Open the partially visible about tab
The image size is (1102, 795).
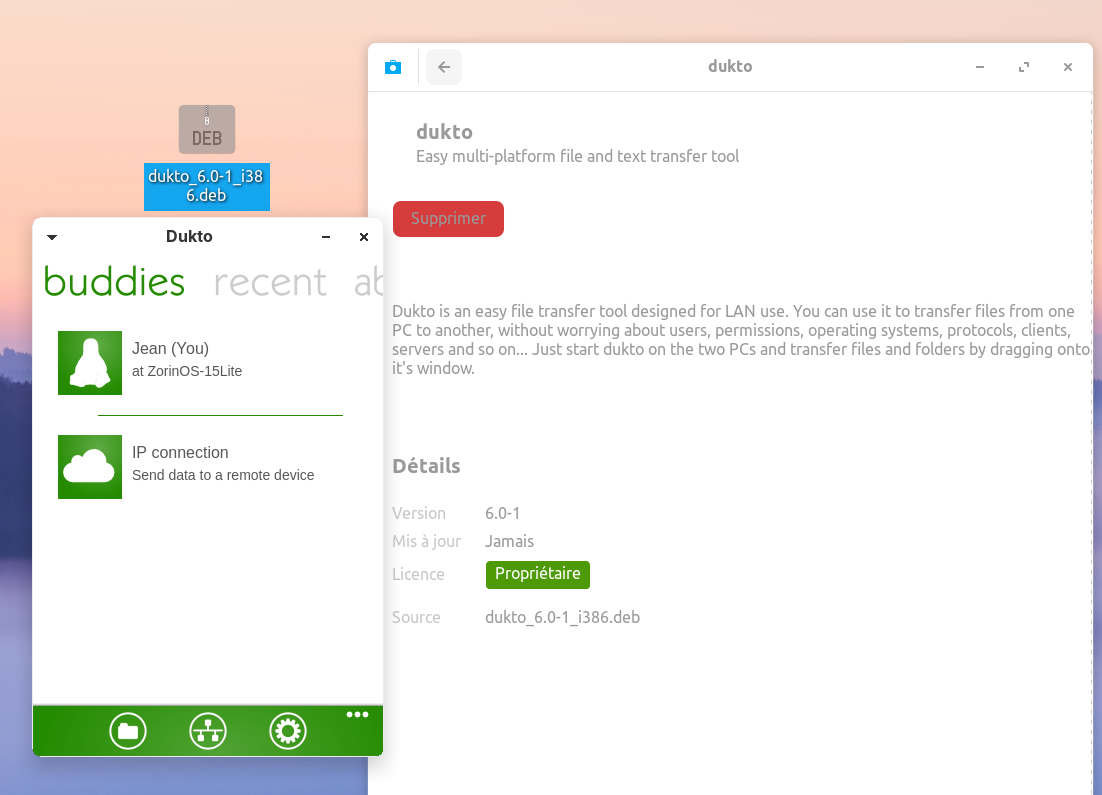tap(368, 282)
